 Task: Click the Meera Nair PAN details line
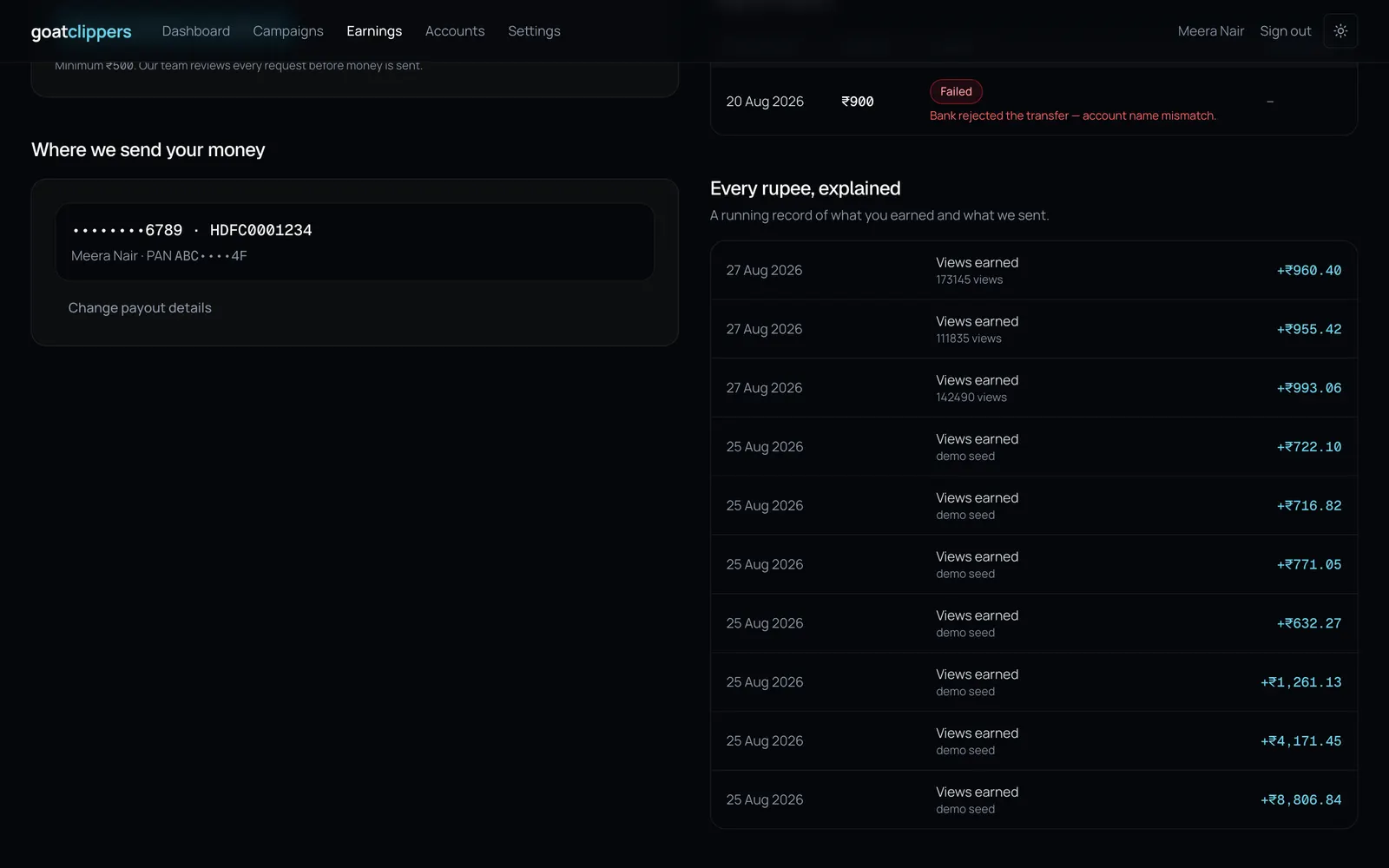[x=159, y=256]
